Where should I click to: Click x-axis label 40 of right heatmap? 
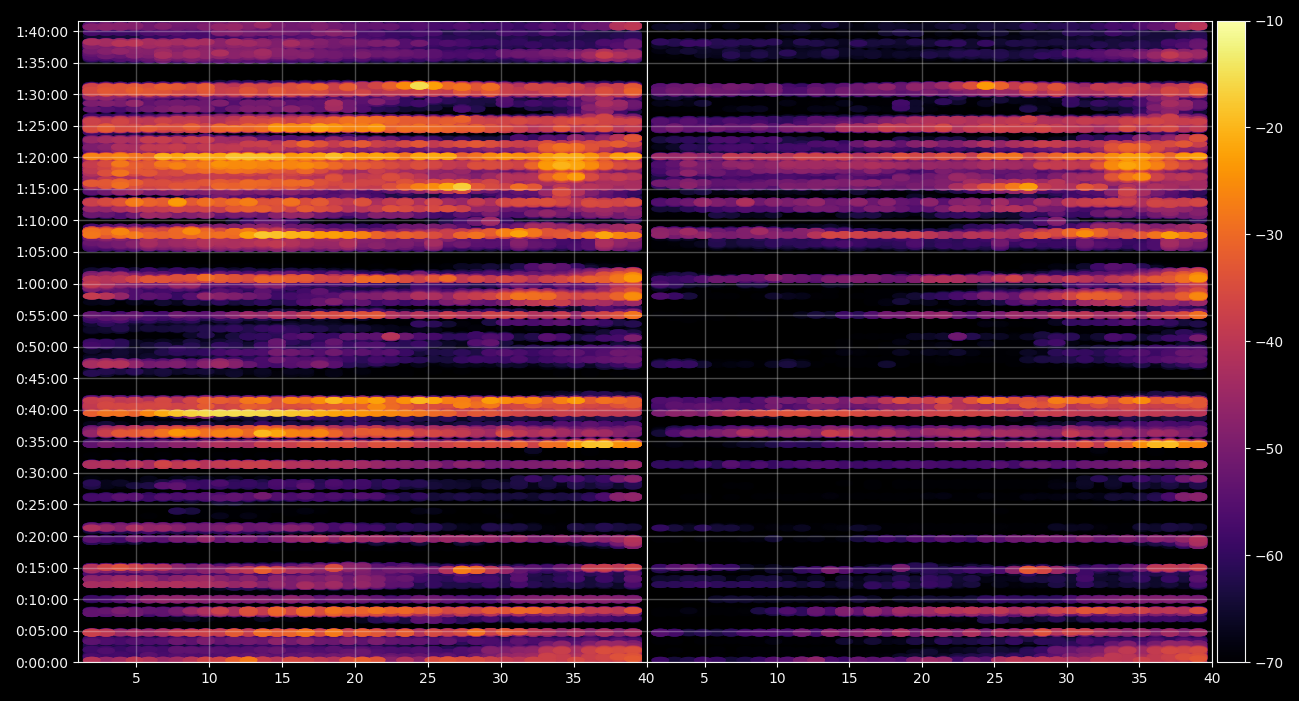(x=1212, y=678)
